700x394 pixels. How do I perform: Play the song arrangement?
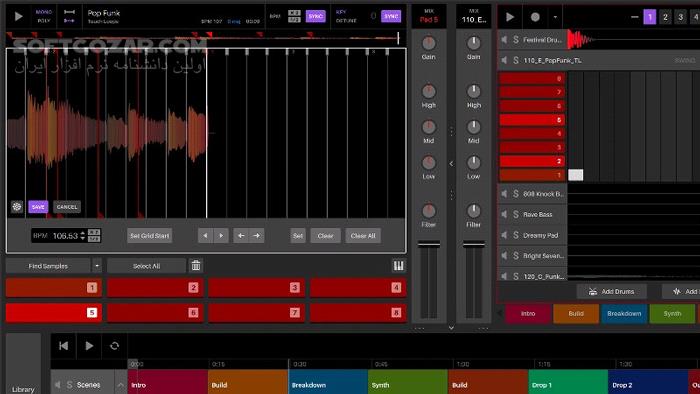click(x=89, y=346)
